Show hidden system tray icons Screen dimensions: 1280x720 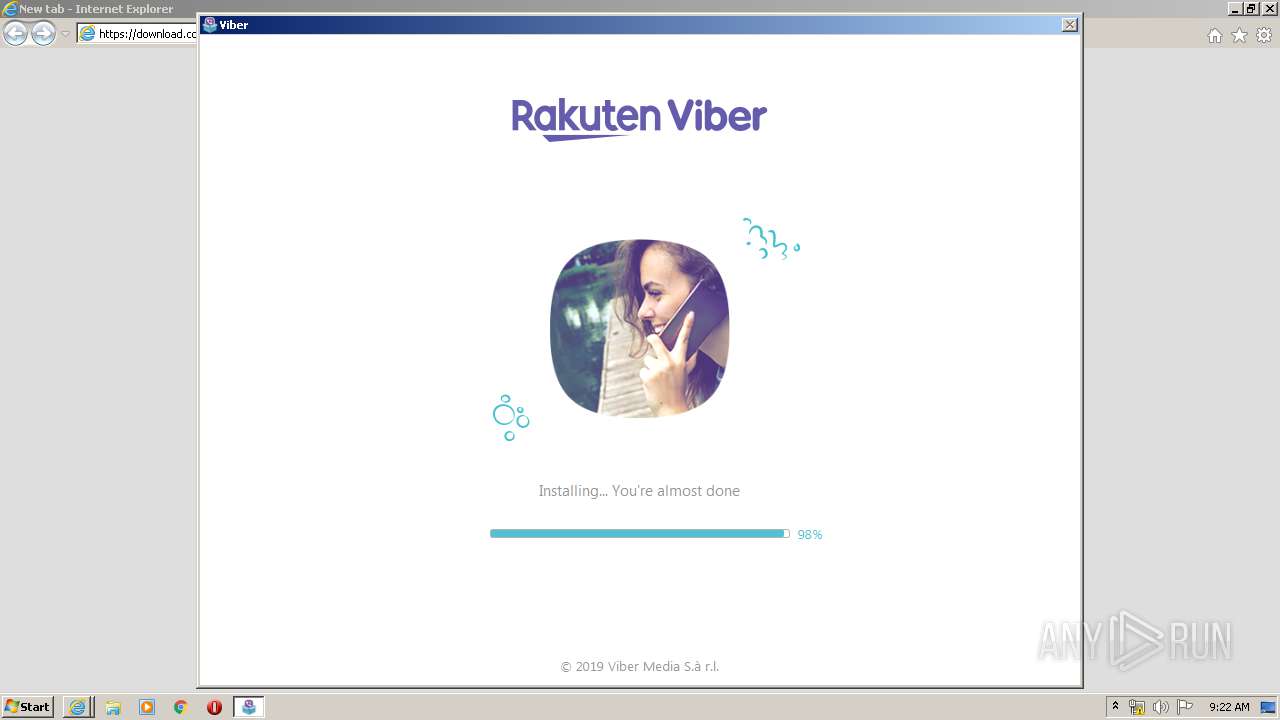coord(1115,707)
